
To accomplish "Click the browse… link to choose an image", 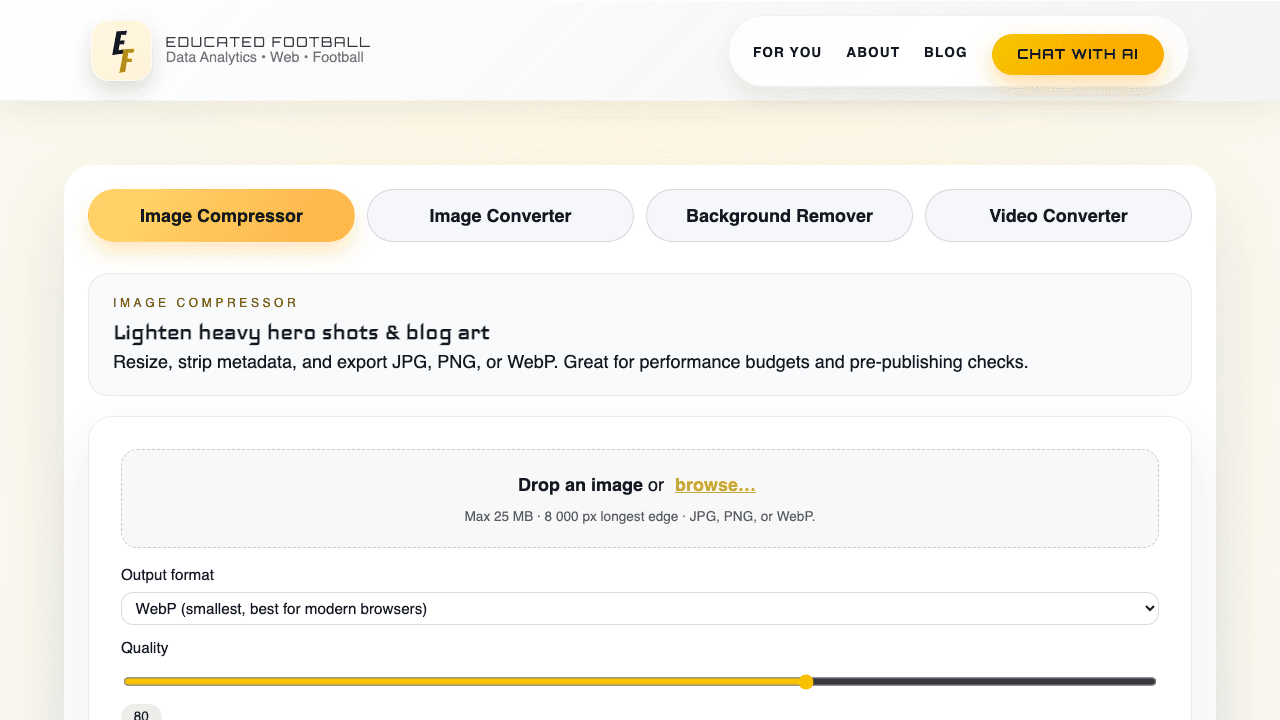I will point(715,485).
